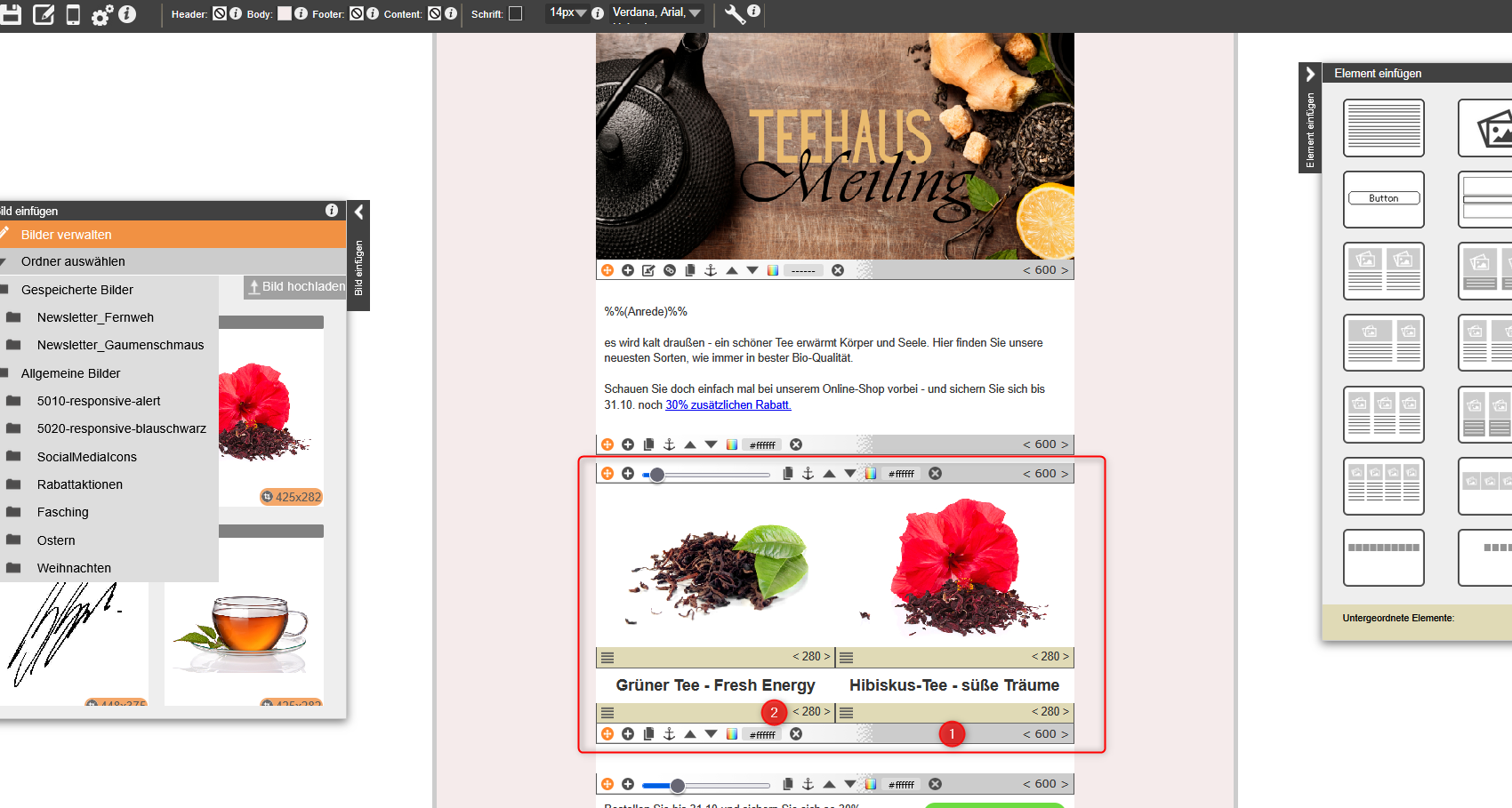Insert the plain text block element
1512x808 pixels.
click(1383, 128)
